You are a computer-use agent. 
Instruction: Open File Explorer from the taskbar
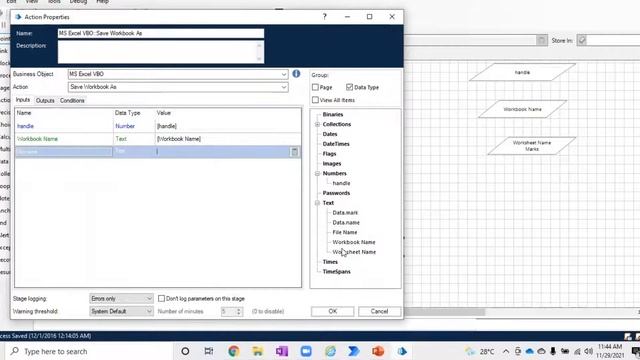(258, 351)
